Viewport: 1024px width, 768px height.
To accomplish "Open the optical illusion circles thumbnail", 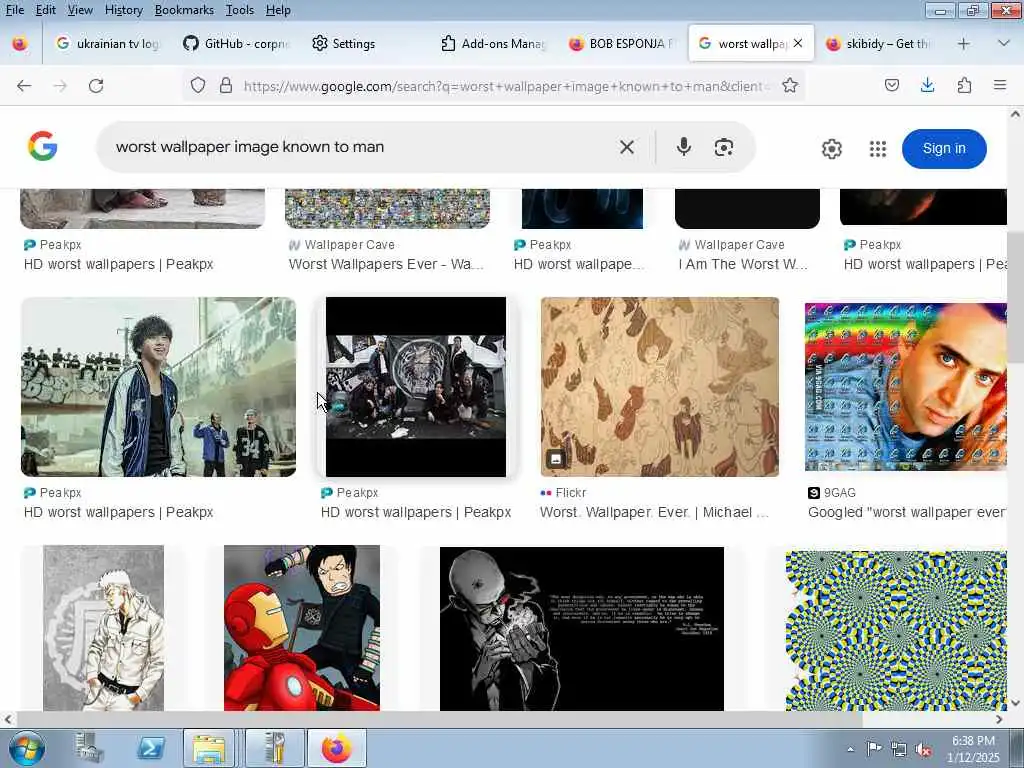I will (x=896, y=630).
